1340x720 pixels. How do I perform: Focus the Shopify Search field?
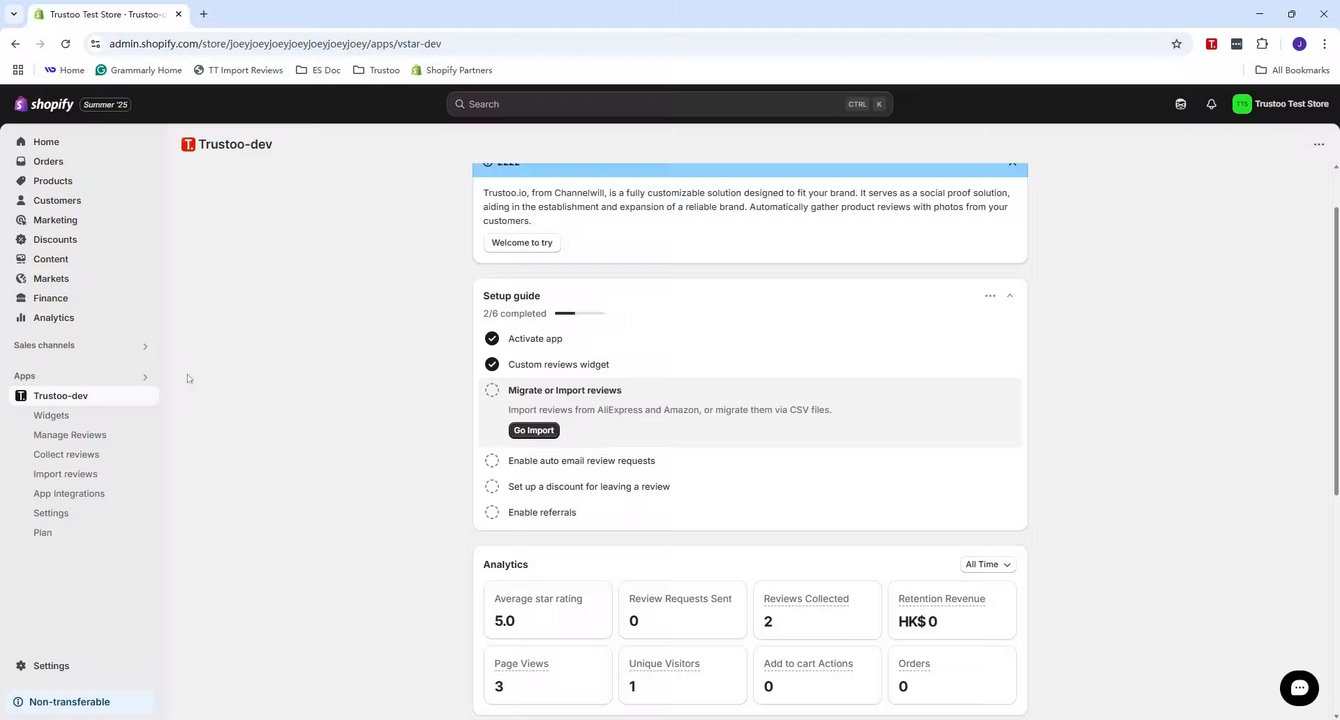(669, 104)
